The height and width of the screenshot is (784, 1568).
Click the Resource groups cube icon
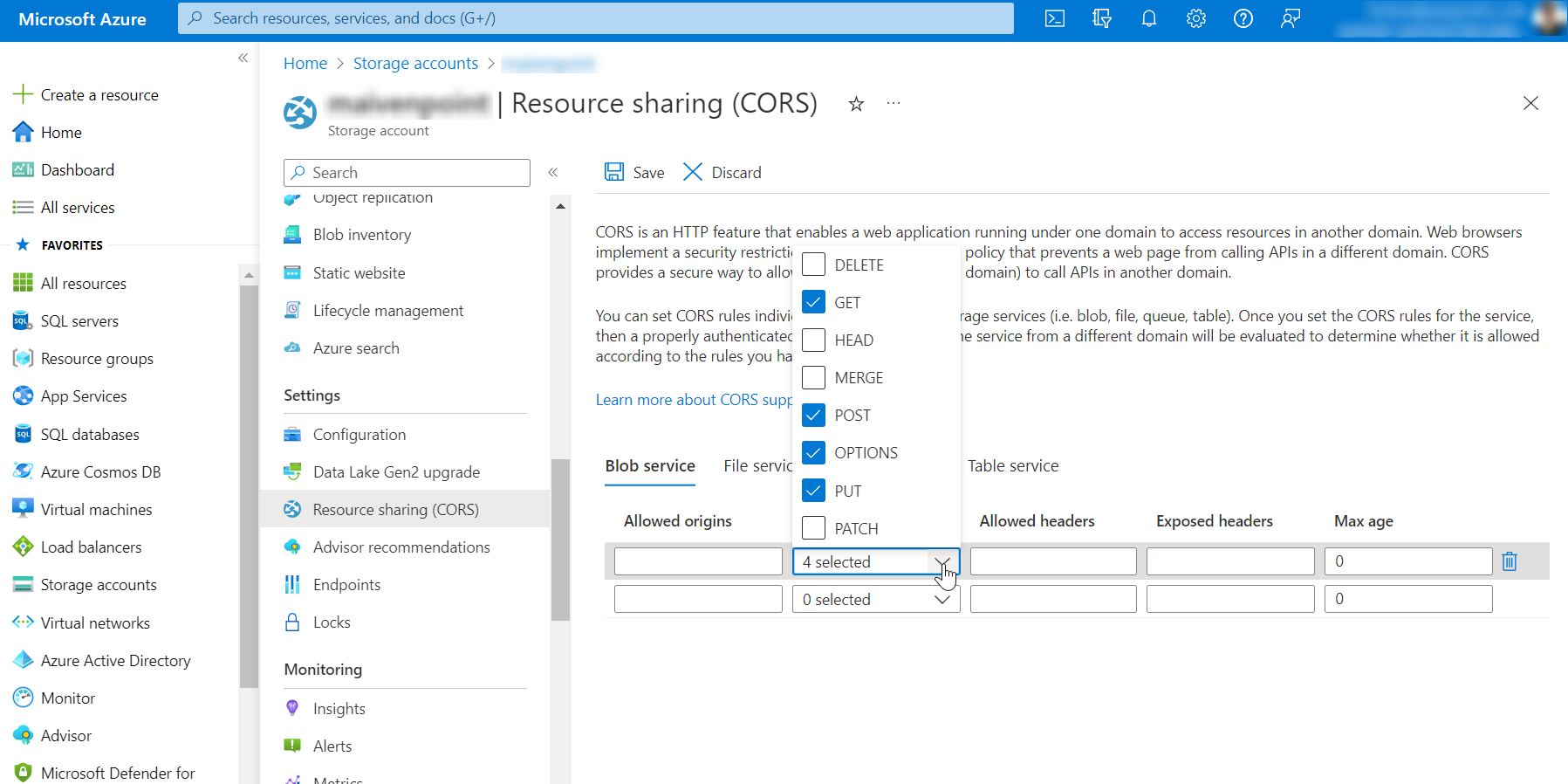pyautogui.click(x=23, y=358)
